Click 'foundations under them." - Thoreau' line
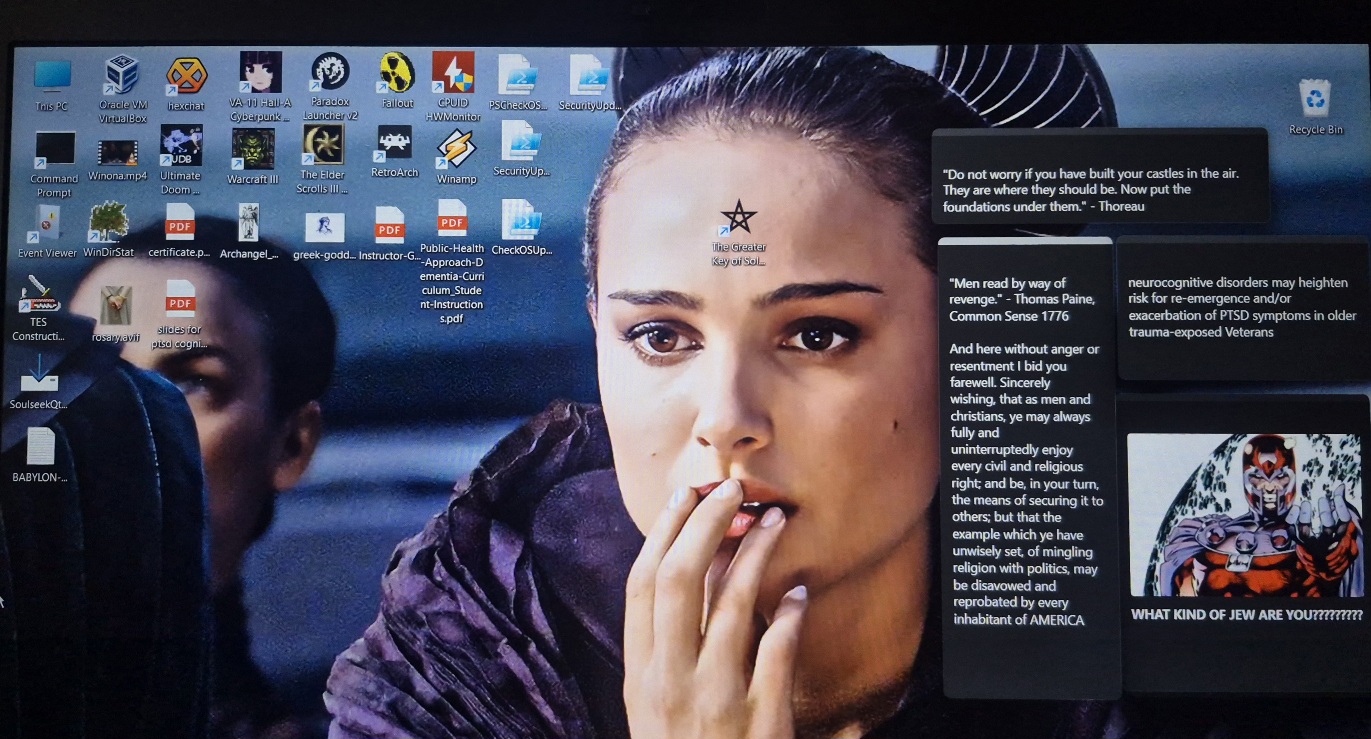 pyautogui.click(x=1044, y=206)
